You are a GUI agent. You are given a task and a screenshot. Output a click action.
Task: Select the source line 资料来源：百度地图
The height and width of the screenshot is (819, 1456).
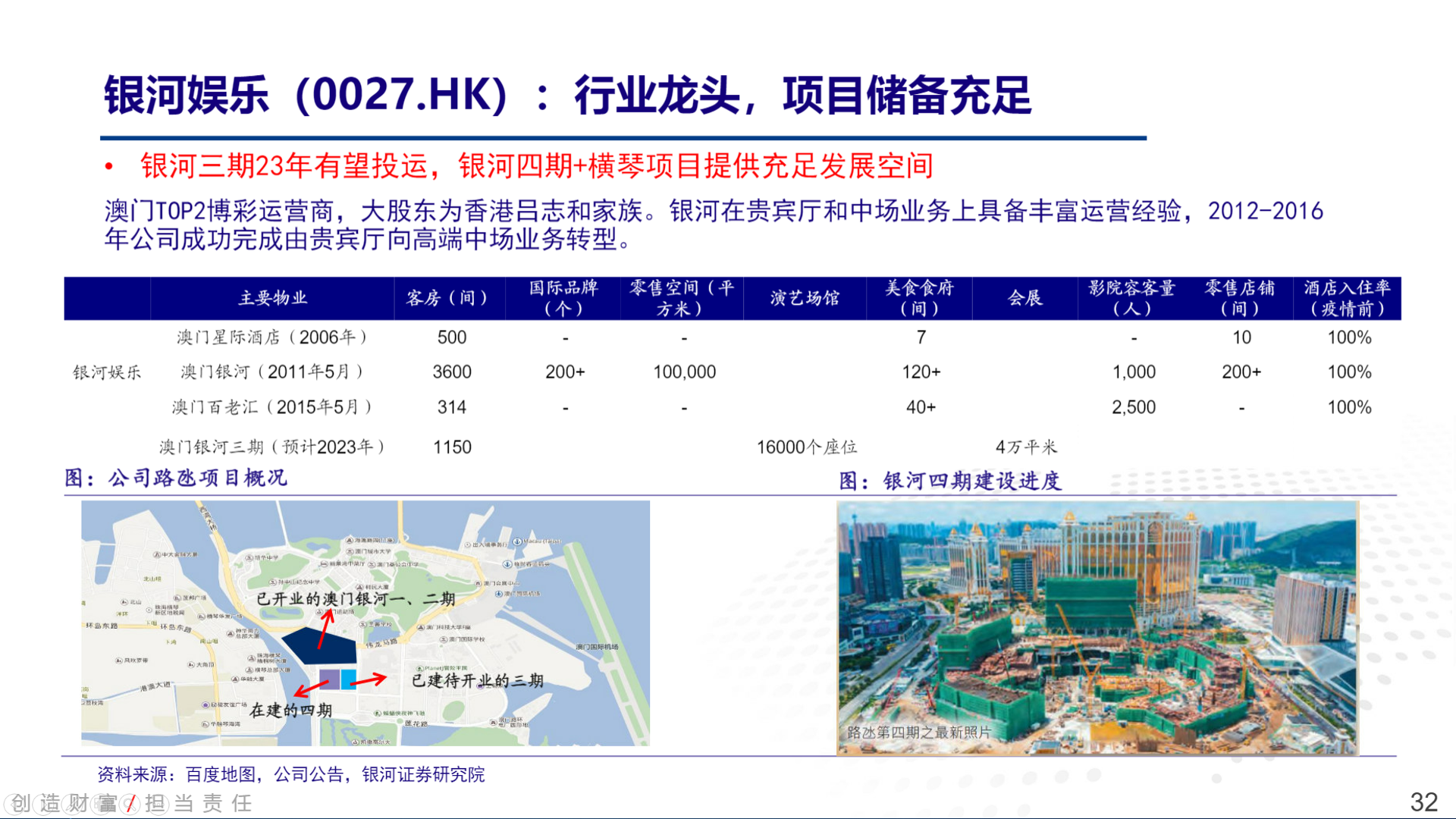point(291,774)
